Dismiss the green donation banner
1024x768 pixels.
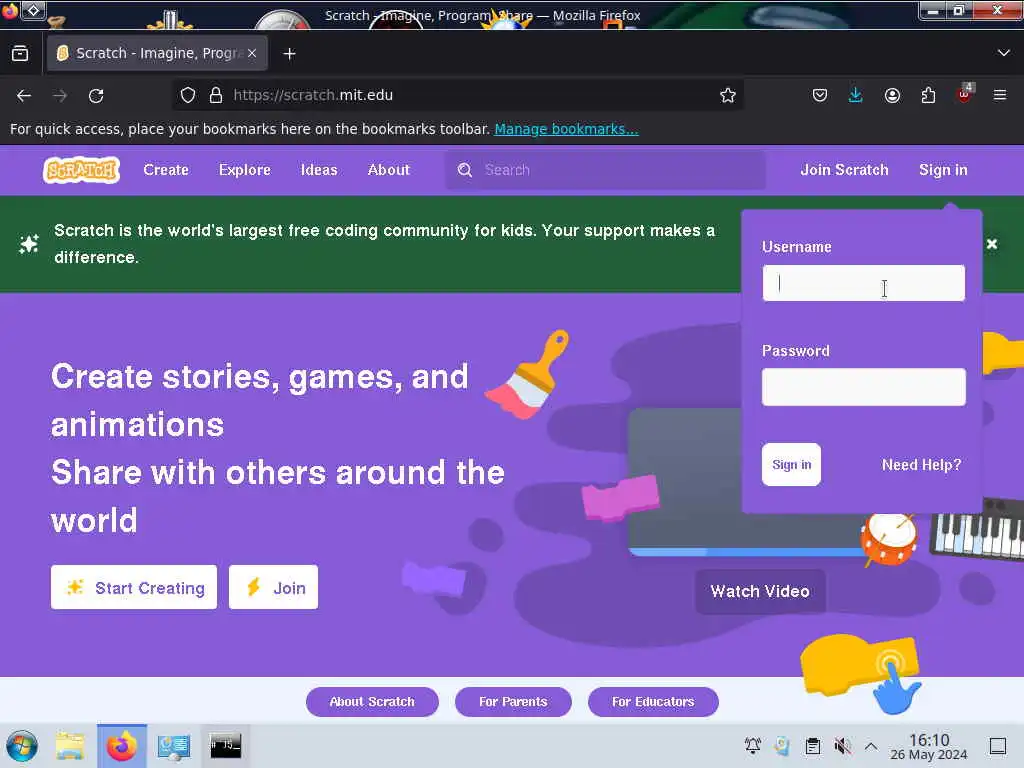(x=991, y=244)
